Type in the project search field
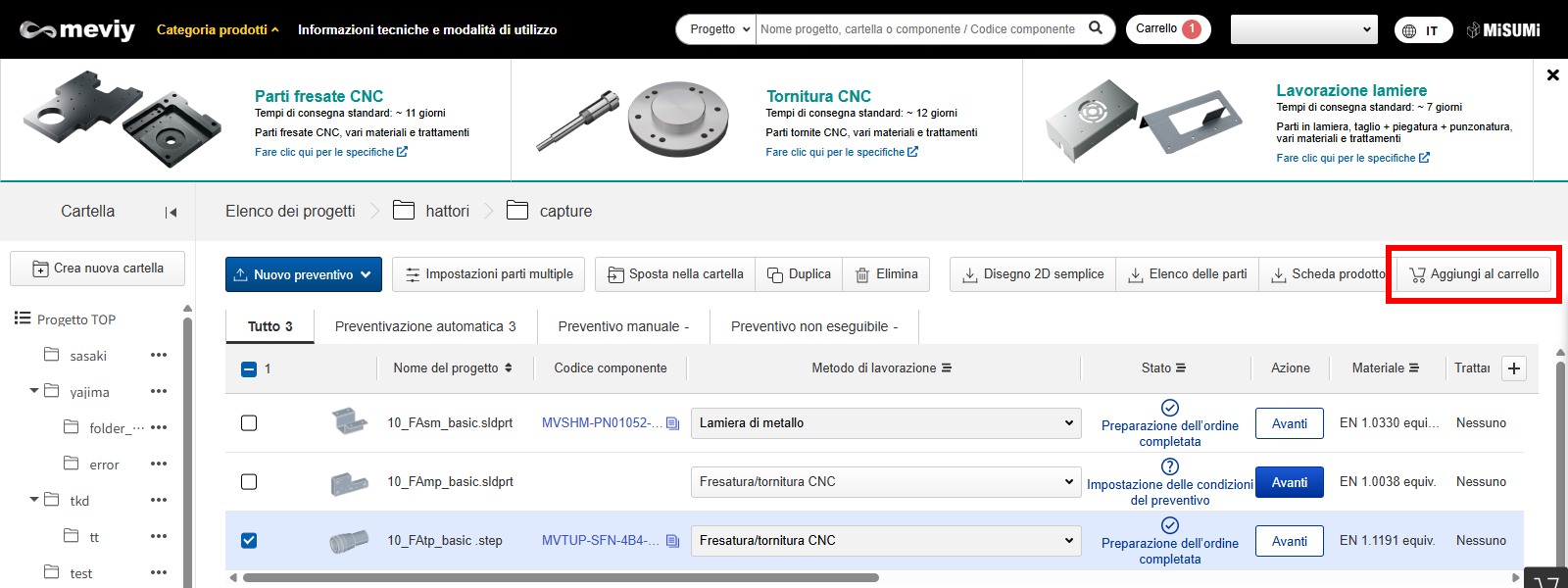The width and height of the screenshot is (1568, 588). [917, 29]
